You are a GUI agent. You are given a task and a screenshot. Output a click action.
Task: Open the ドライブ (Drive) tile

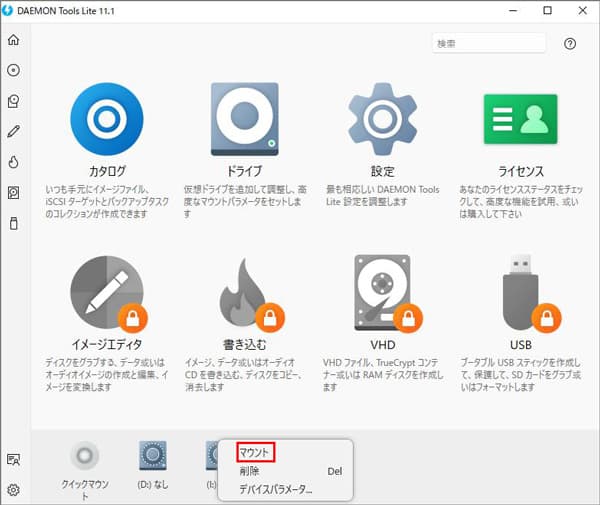[244, 120]
